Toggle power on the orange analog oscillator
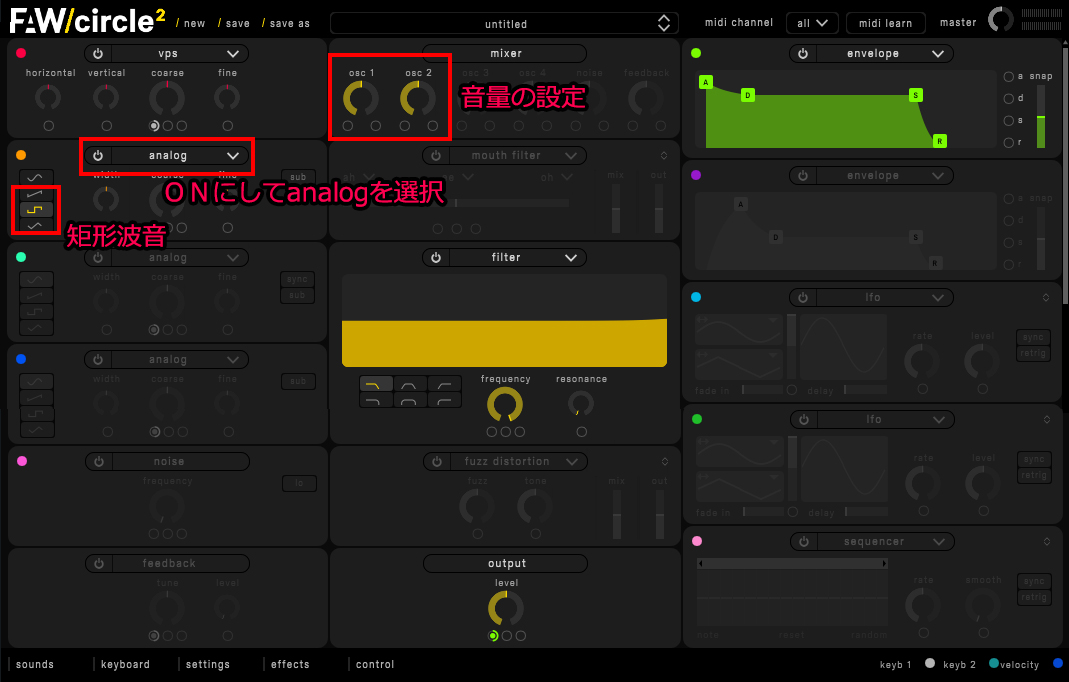1069x682 pixels. (98, 155)
